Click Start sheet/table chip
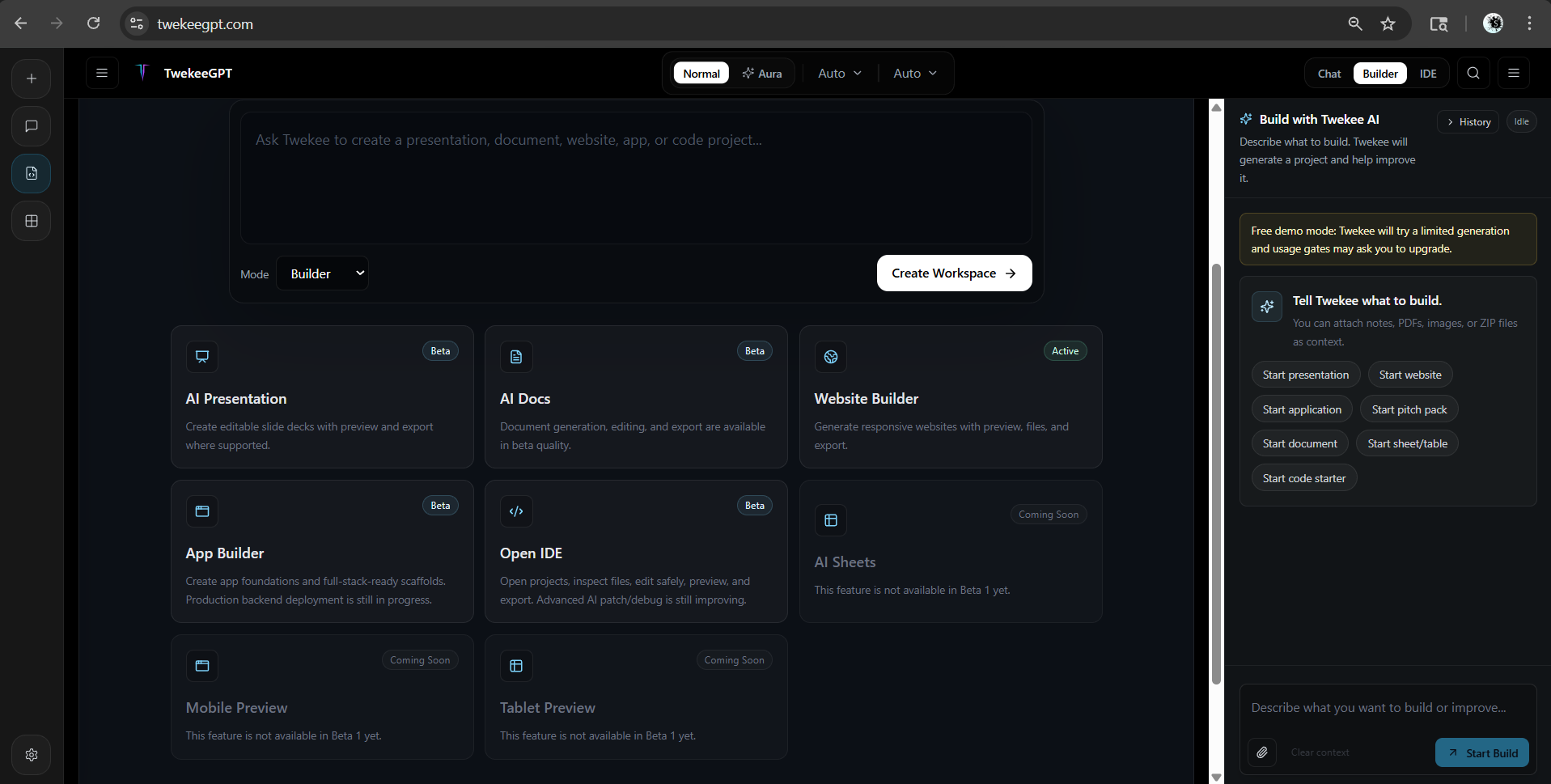Image resolution: width=1551 pixels, height=784 pixels. tap(1408, 443)
